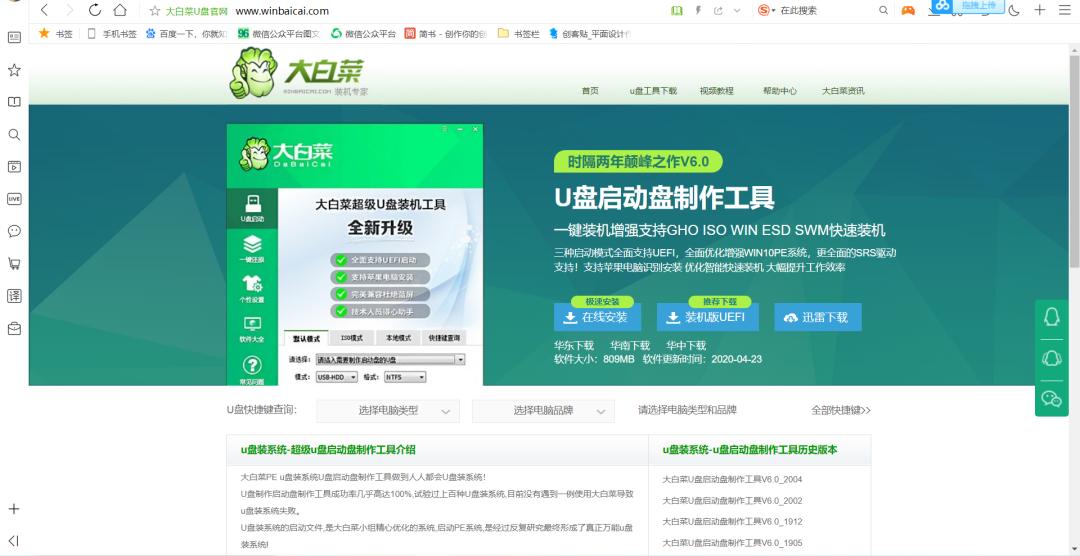Open 大白菜U盘启动盘制作工具V6.0_2002 link
The height and width of the screenshot is (556, 1080).
tap(732, 500)
